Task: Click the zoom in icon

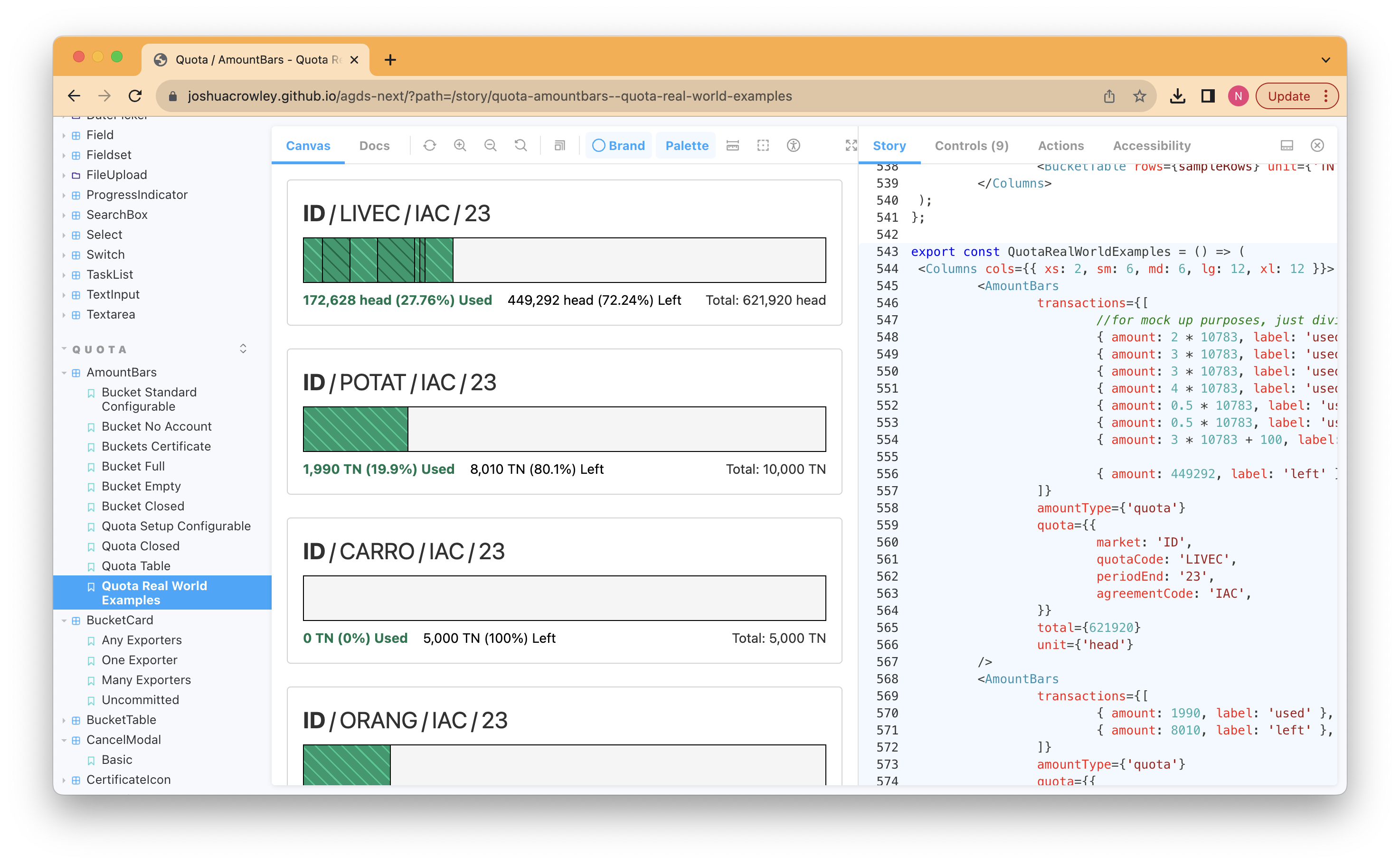Action: pyautogui.click(x=460, y=145)
